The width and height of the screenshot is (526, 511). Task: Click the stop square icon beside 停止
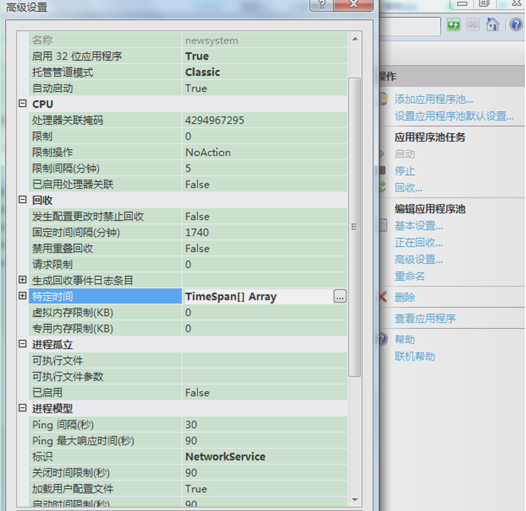pos(382,170)
